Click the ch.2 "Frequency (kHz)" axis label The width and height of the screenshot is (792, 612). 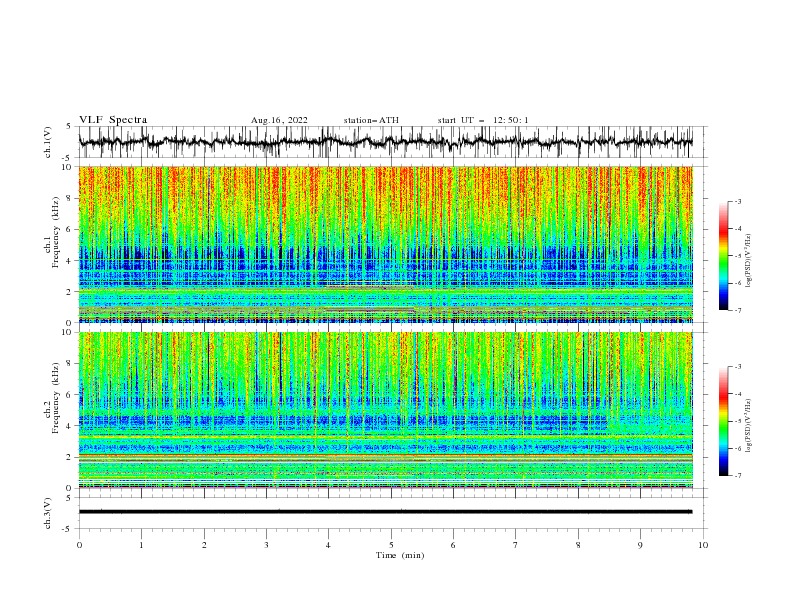pos(56,398)
